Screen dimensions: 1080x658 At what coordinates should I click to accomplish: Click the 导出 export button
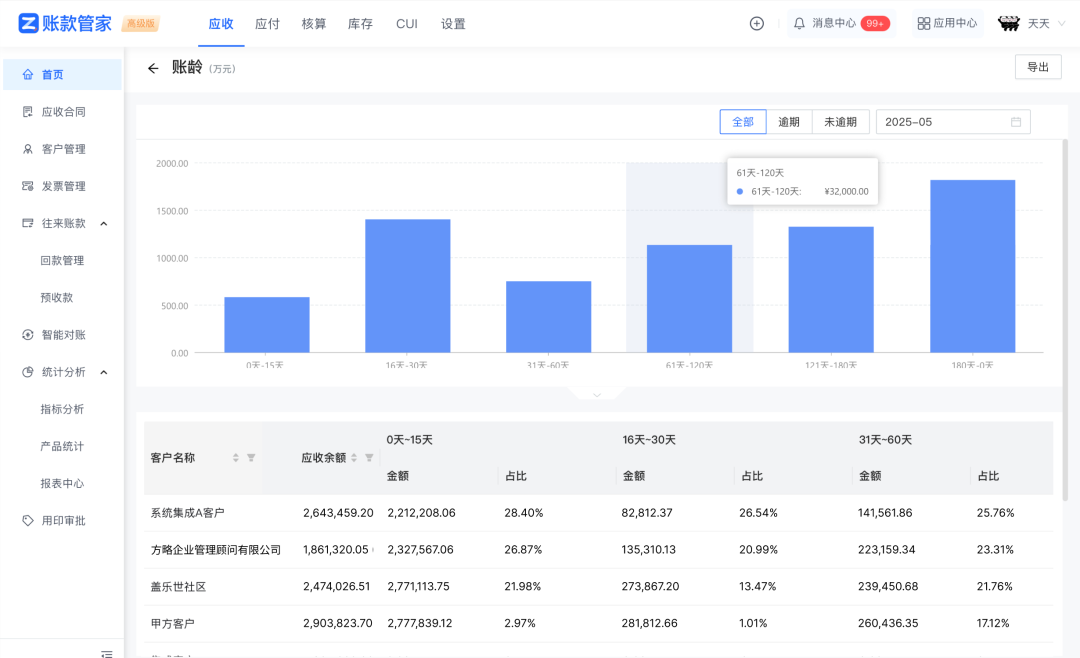pos(1038,67)
